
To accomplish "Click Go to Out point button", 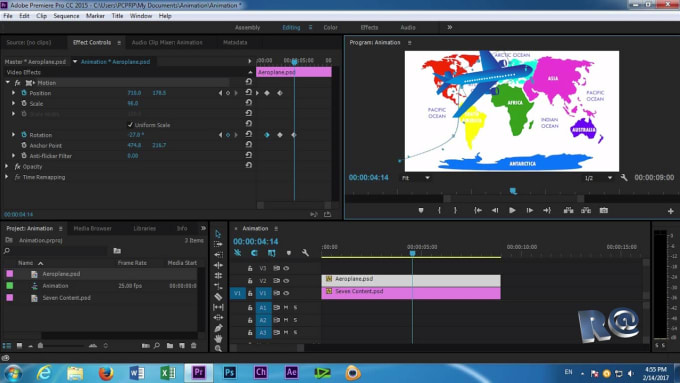I will click(x=547, y=210).
